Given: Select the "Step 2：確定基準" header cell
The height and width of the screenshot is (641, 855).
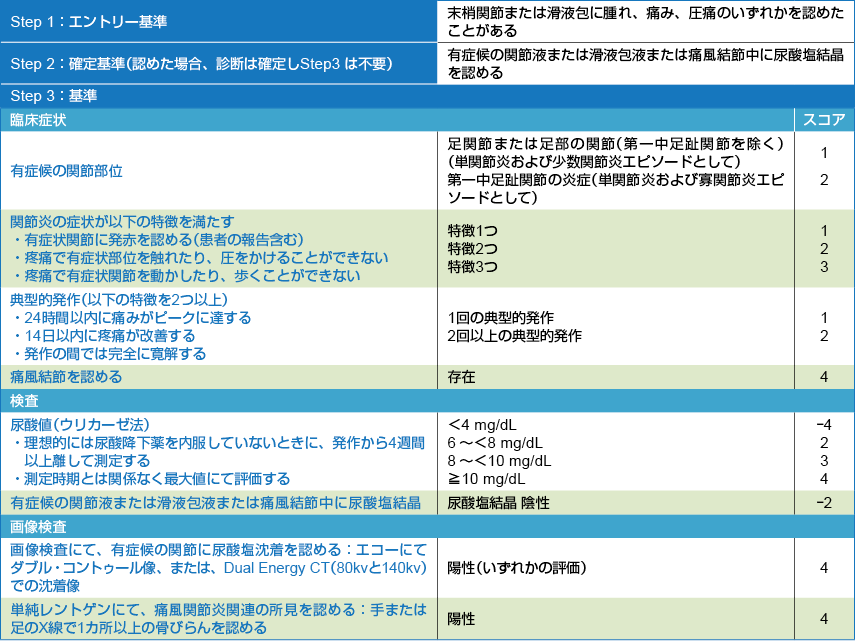Looking at the screenshot, I should [x=201, y=64].
